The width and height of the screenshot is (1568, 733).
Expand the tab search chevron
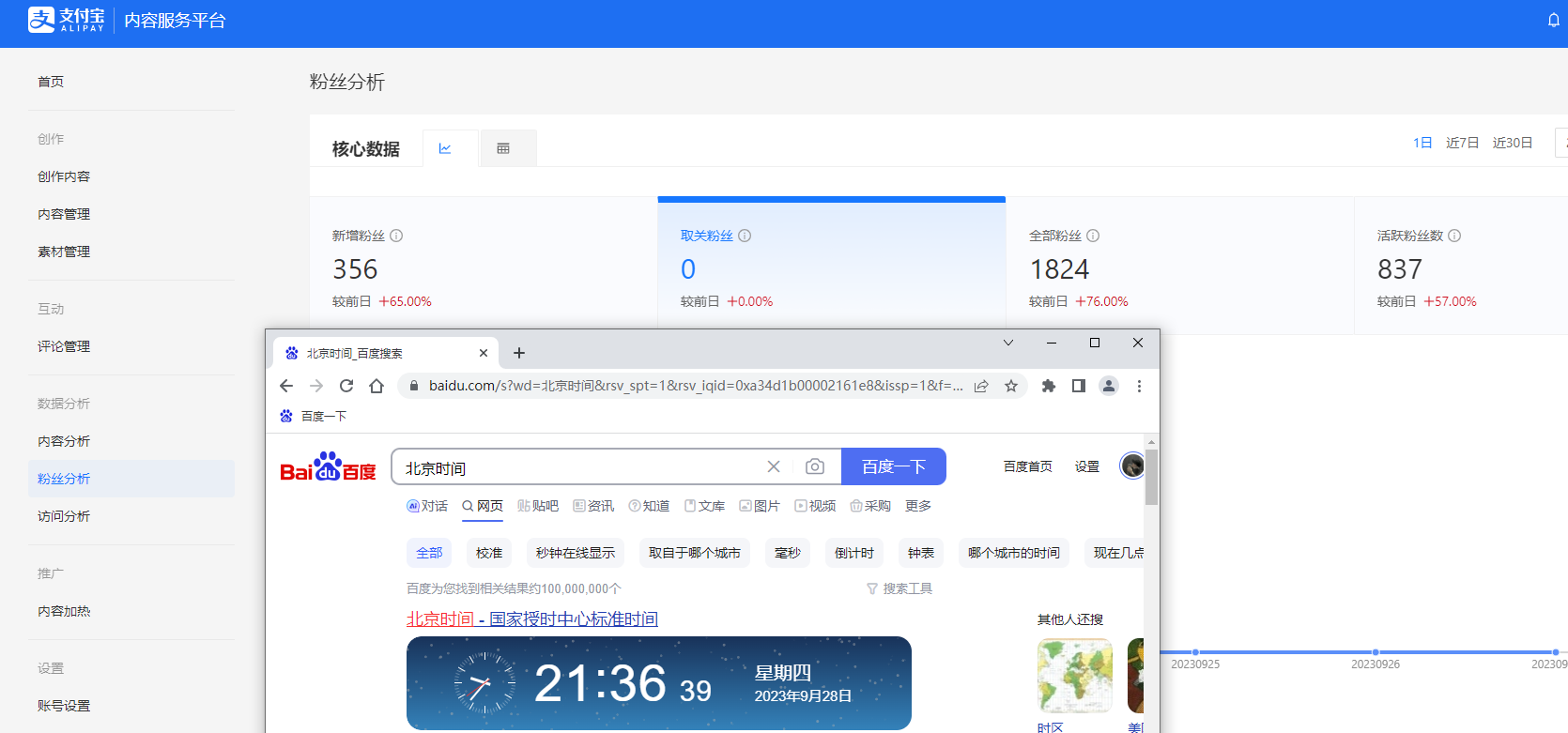point(1008,343)
